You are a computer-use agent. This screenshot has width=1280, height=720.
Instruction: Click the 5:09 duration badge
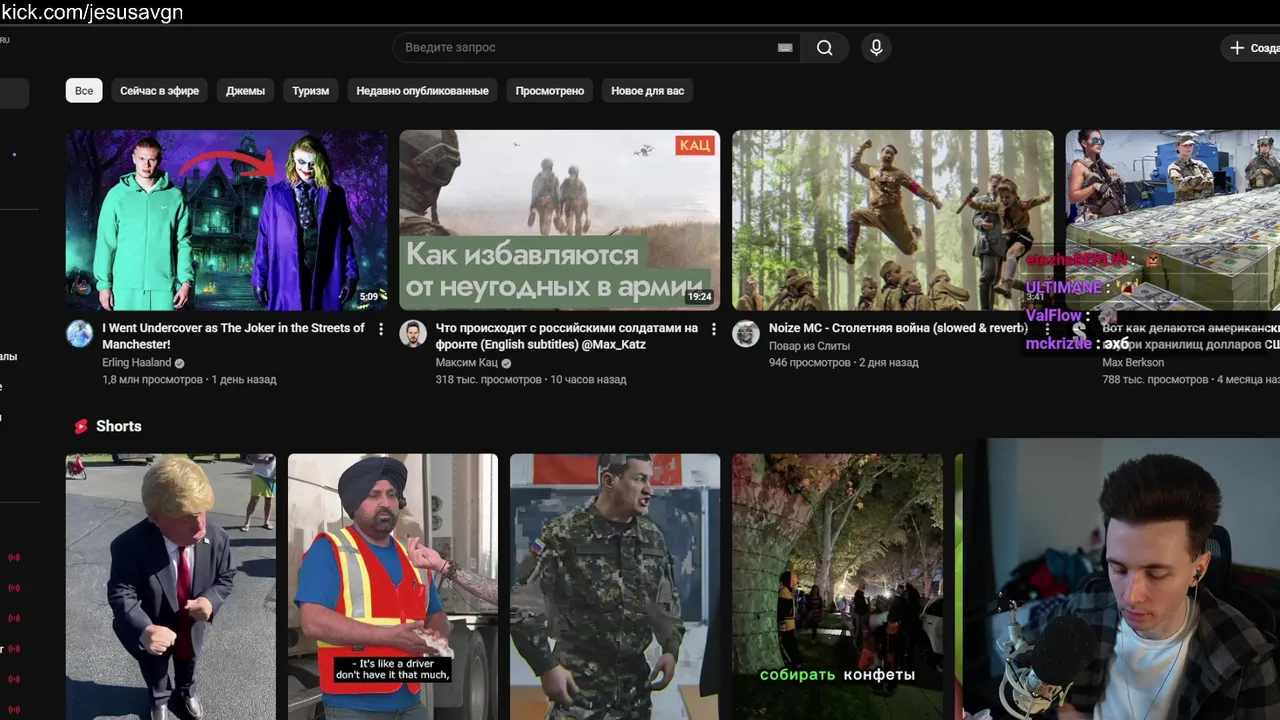[369, 297]
